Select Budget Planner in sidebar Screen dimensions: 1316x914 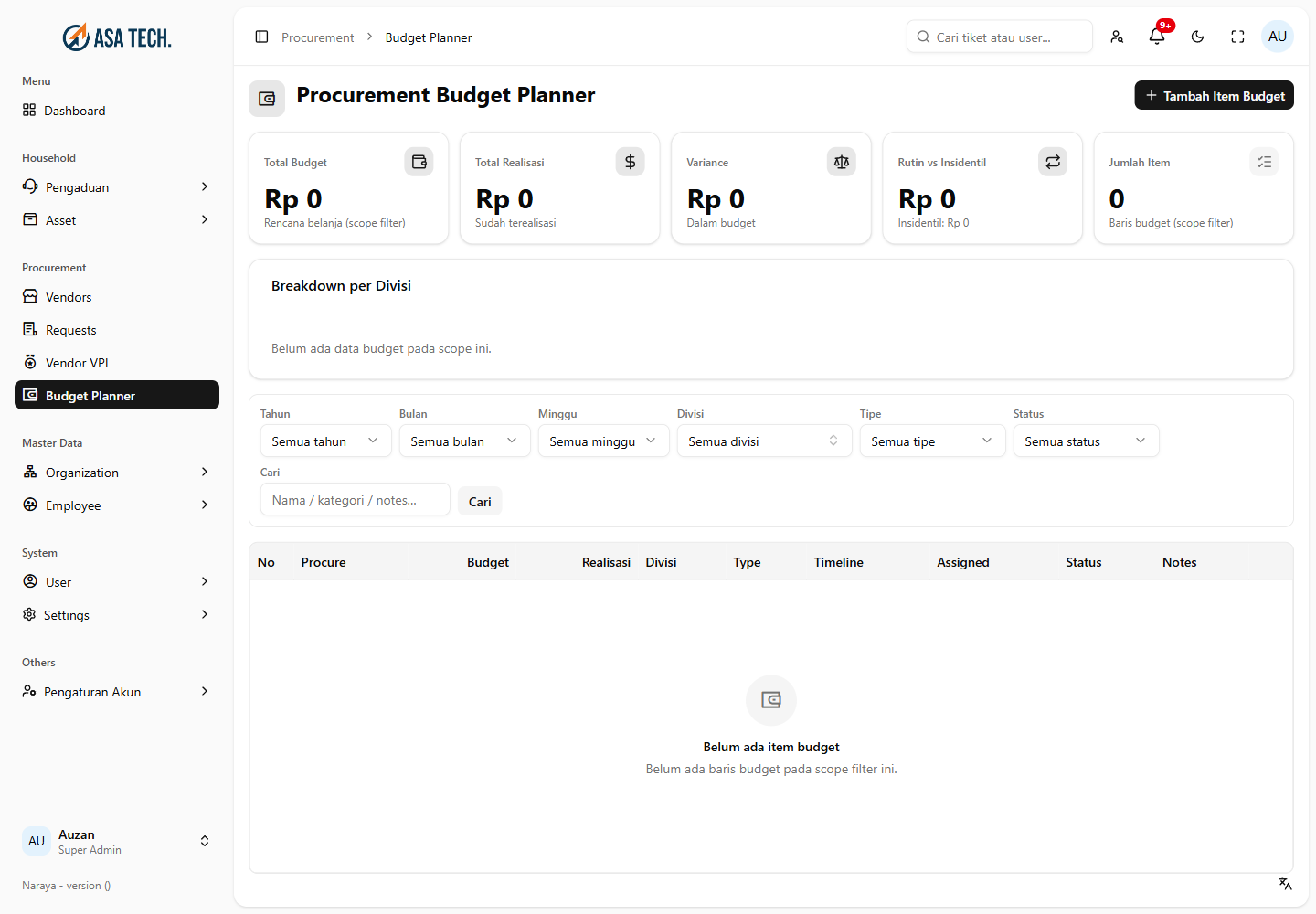pos(117,396)
